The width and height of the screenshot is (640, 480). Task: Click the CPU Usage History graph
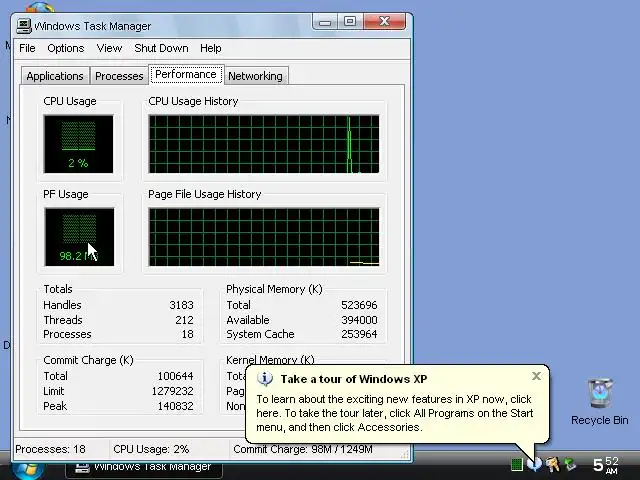[x=264, y=144]
